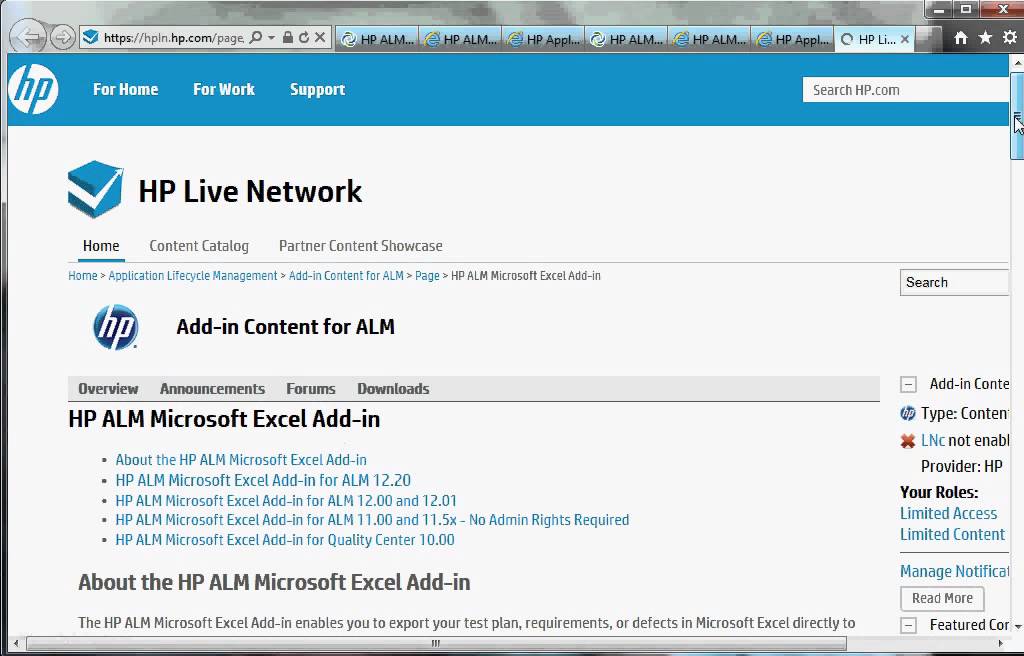1024x656 pixels.
Task: Click vertical scrollbar down arrow
Action: (1017, 627)
